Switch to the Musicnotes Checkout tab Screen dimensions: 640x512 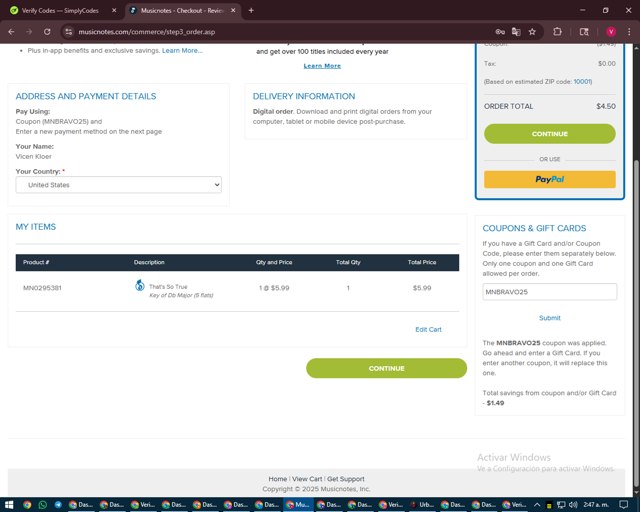tap(182, 11)
